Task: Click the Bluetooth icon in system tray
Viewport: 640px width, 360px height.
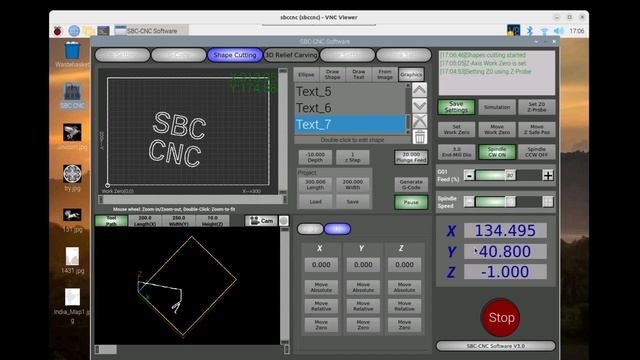Action: (x=529, y=31)
